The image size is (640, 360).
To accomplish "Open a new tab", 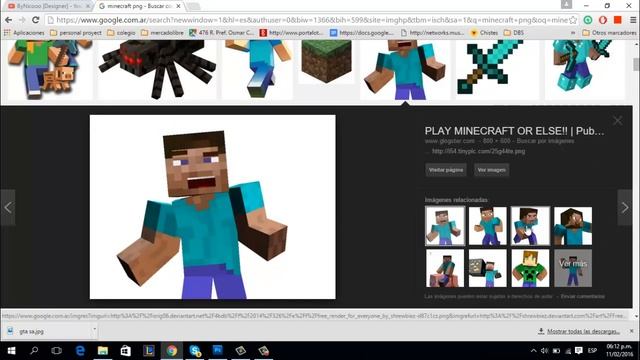I will [193, 6].
